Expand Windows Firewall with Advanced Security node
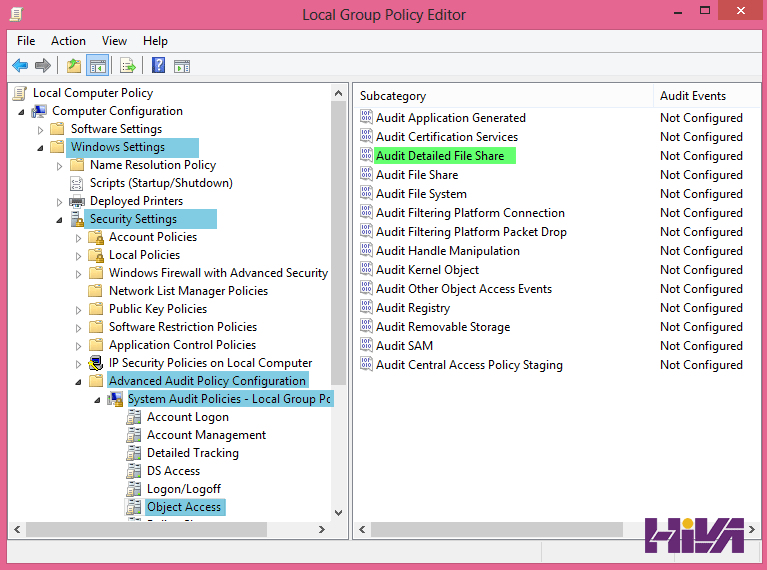 click(x=79, y=274)
